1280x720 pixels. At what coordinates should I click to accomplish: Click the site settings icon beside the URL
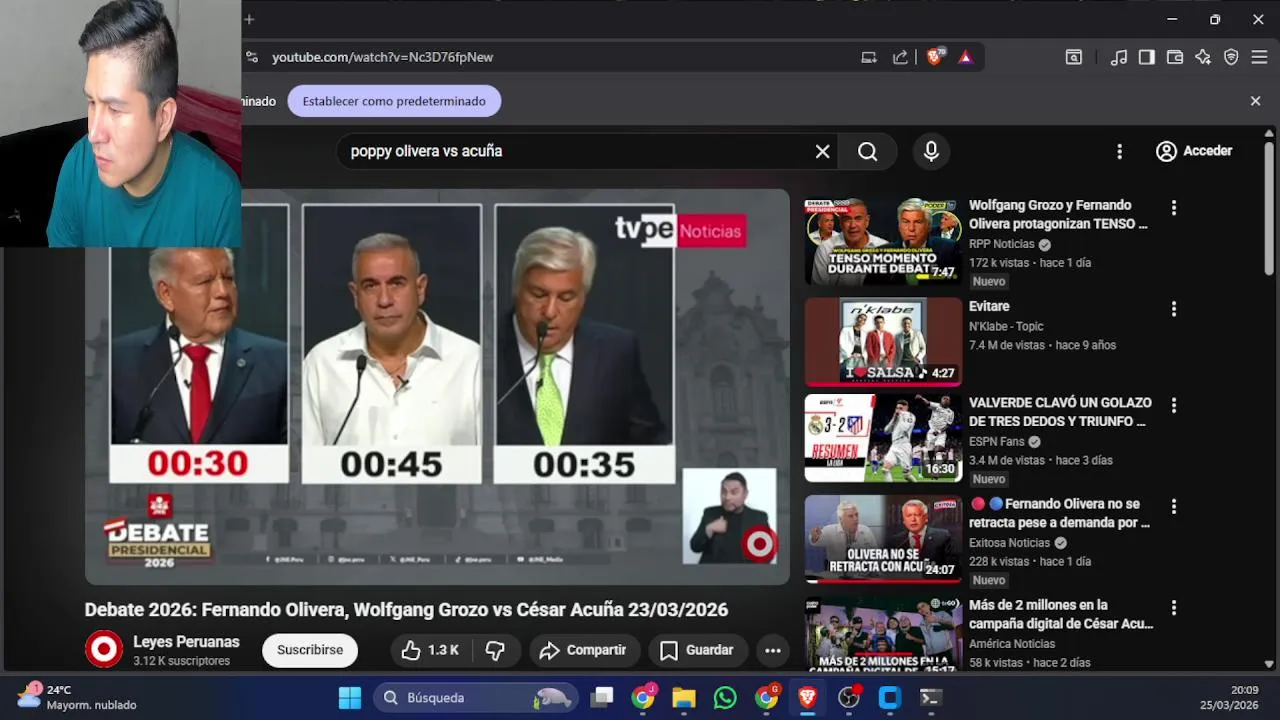click(x=252, y=57)
